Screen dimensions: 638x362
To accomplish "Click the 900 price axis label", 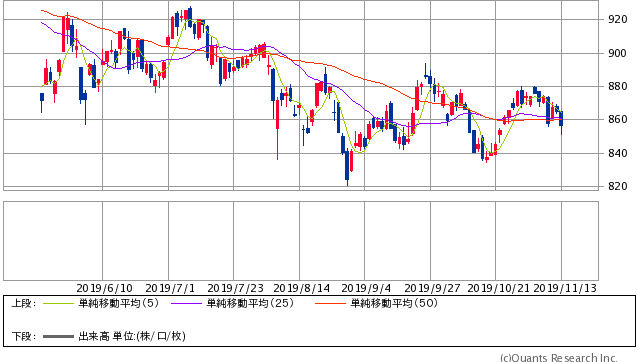I will click(618, 53).
